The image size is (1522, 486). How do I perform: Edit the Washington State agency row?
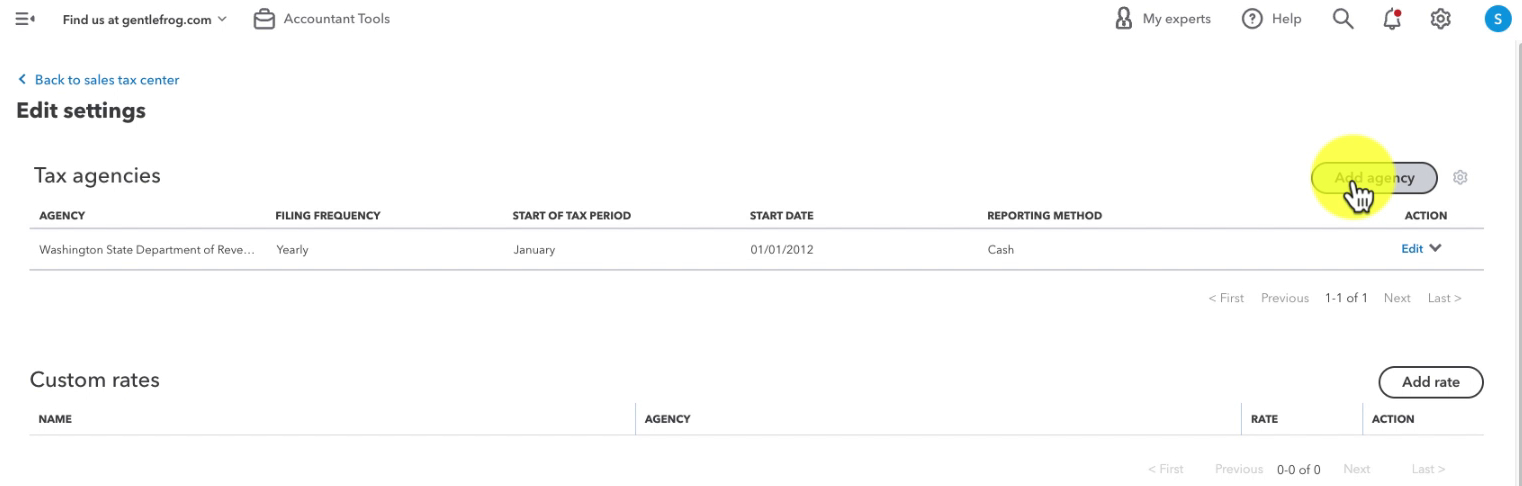[1412, 249]
